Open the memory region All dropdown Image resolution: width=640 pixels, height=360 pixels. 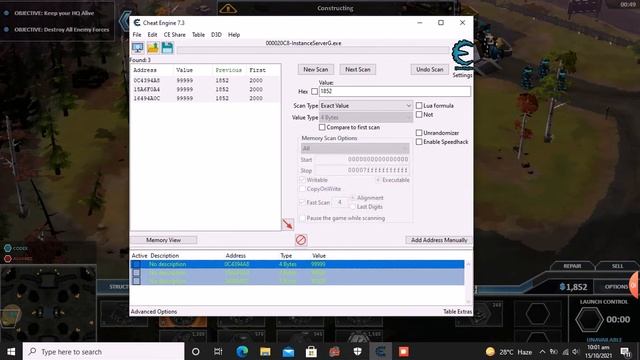tap(355, 148)
